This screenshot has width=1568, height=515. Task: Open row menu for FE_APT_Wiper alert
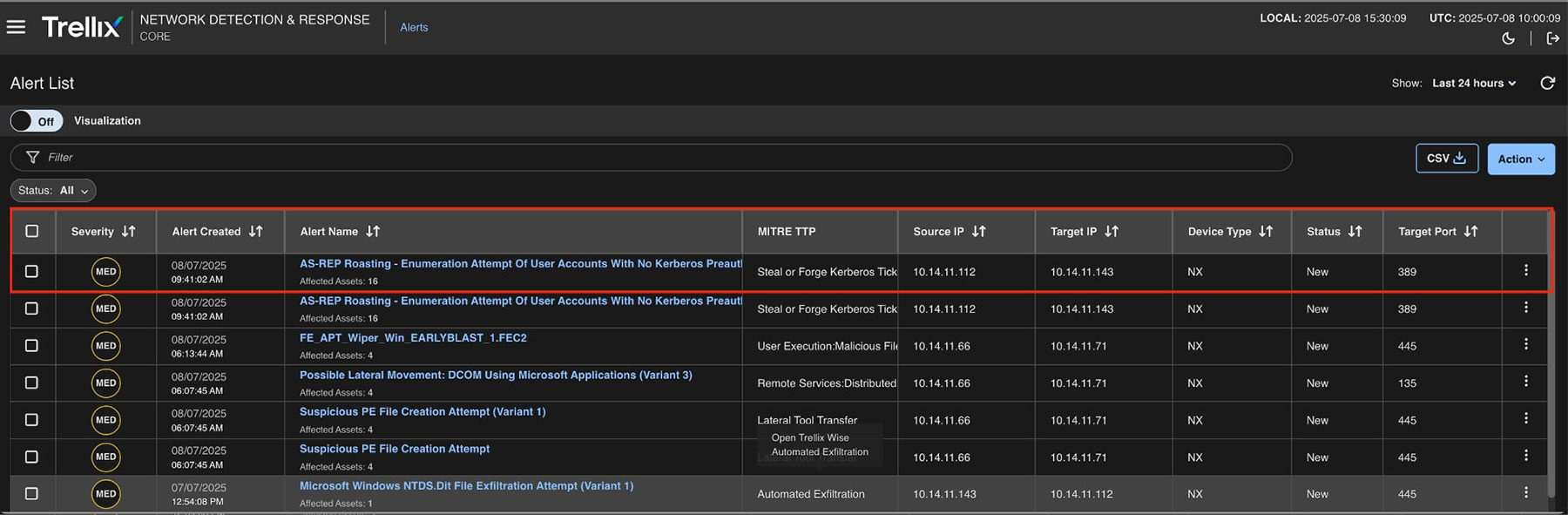1525,345
